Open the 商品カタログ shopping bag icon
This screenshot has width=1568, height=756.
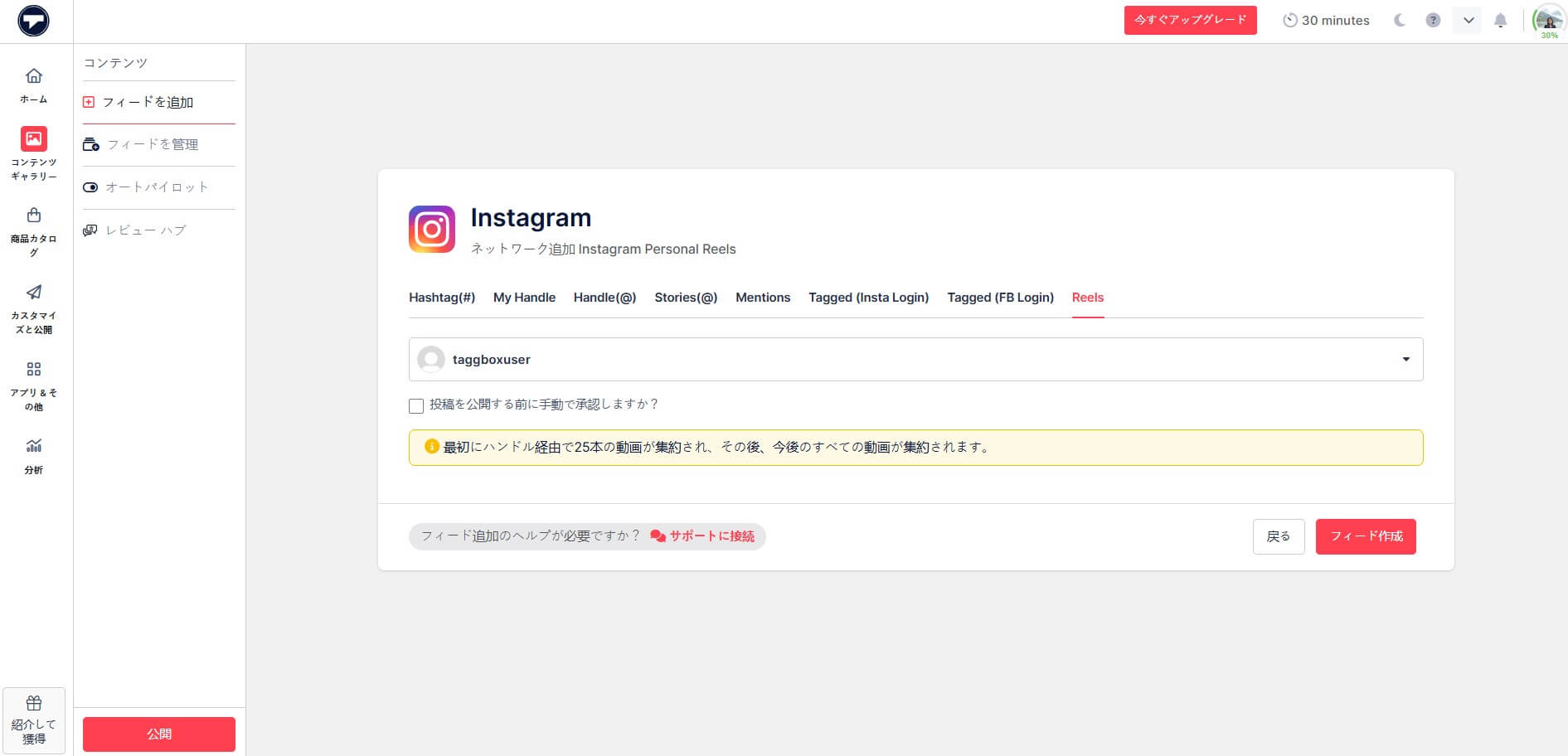point(34,216)
